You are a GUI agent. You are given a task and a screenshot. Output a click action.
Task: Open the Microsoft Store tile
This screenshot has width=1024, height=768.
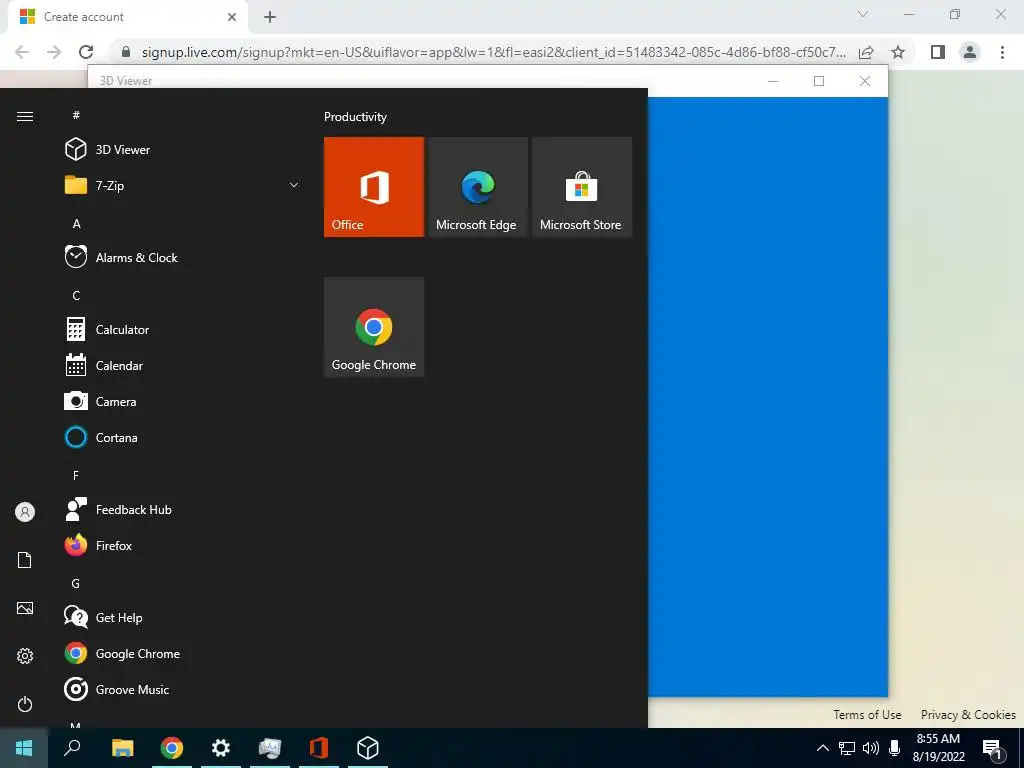582,187
